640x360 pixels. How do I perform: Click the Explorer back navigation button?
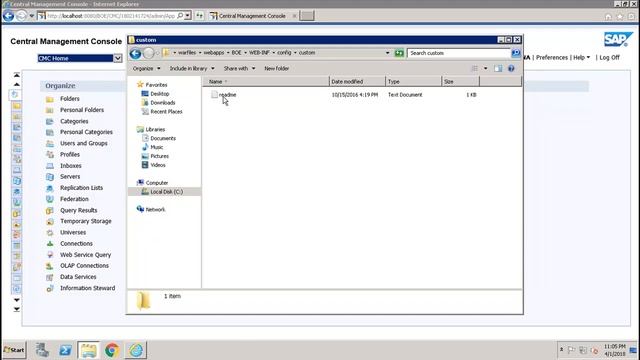tap(136, 53)
